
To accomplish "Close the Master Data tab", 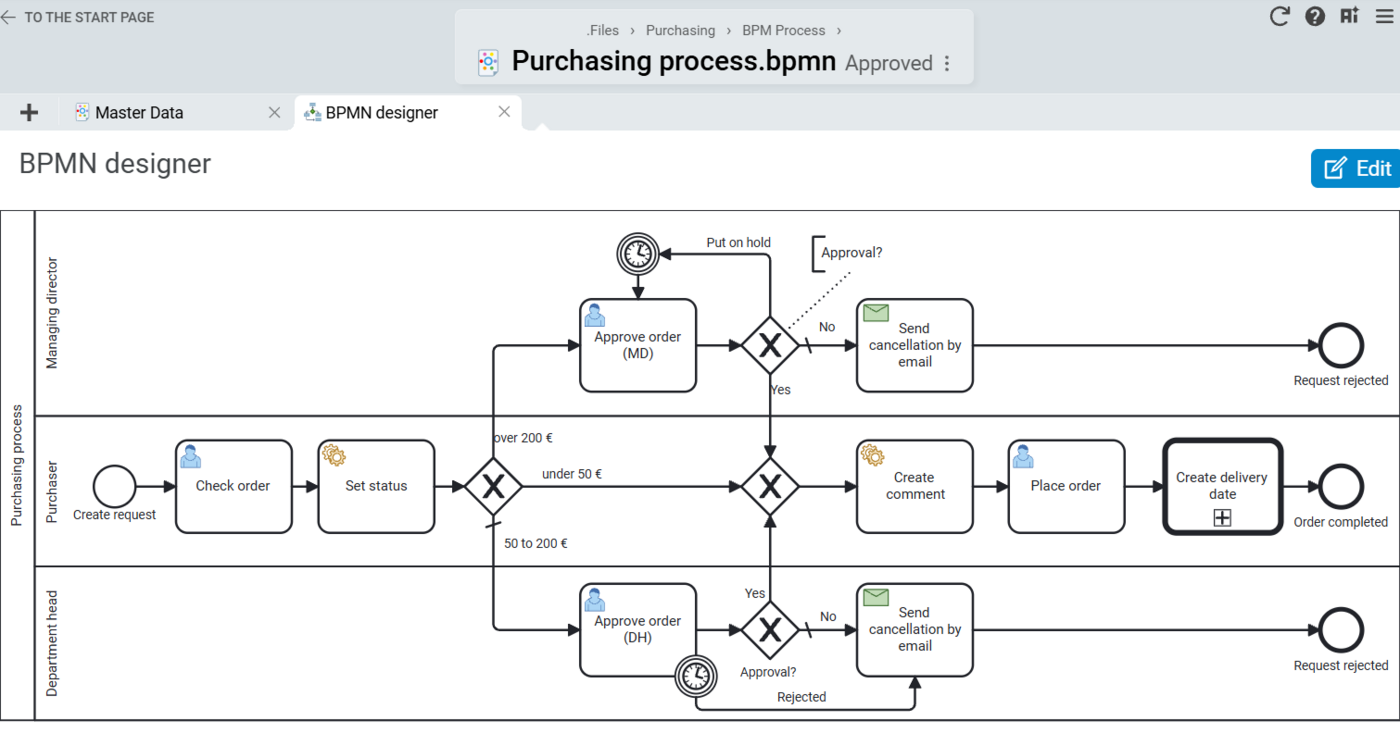I will pyautogui.click(x=274, y=113).
